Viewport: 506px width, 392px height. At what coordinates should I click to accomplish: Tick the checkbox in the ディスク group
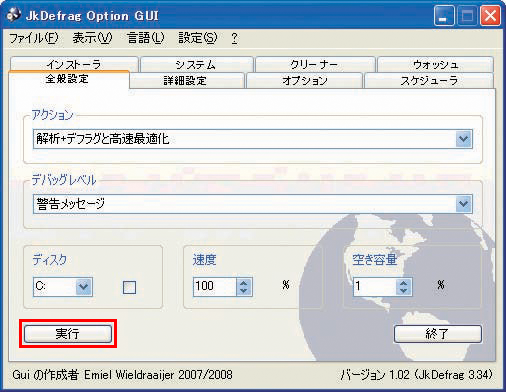click(x=129, y=287)
